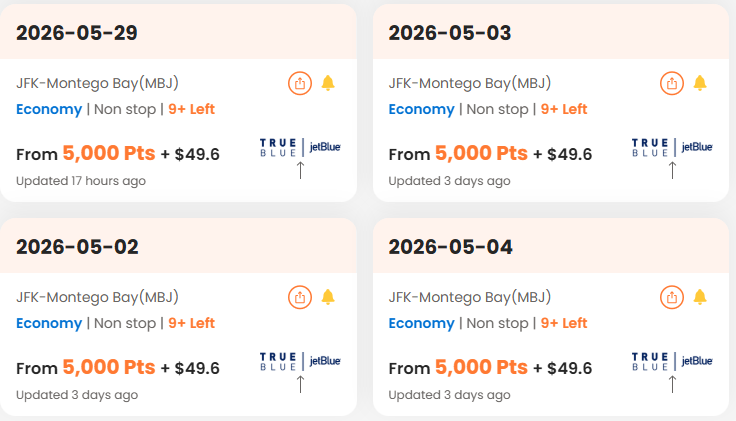Click TrueBlue JetBlue logo on 2026-05-04 card
The image size is (736, 421).
click(672, 361)
